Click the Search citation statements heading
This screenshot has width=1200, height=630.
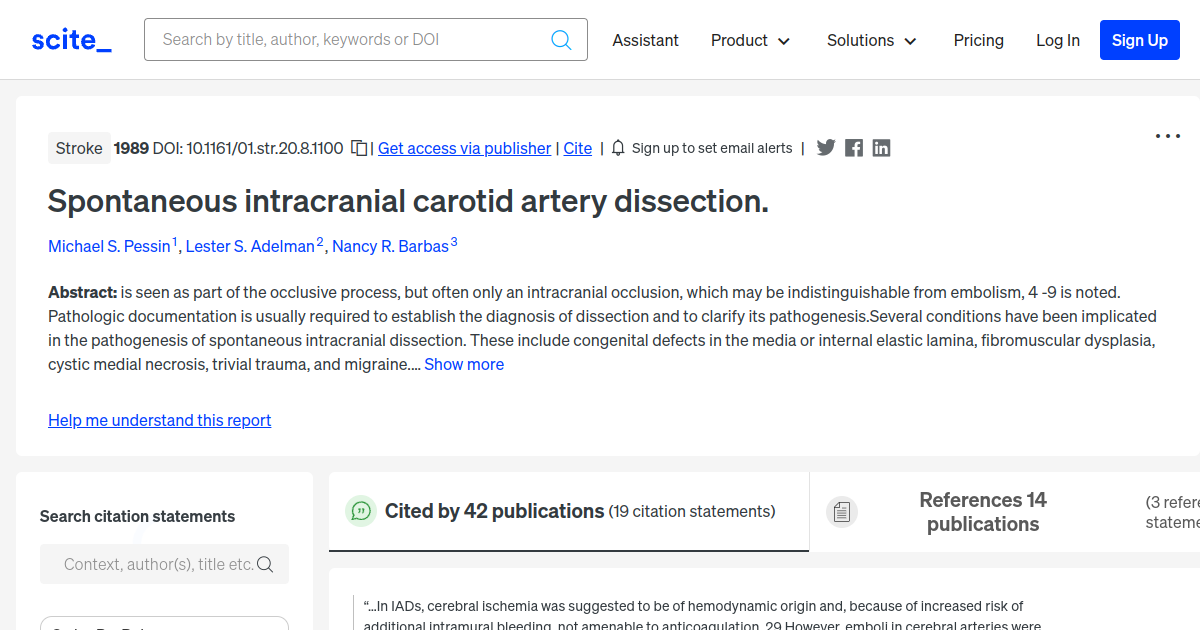point(137,516)
